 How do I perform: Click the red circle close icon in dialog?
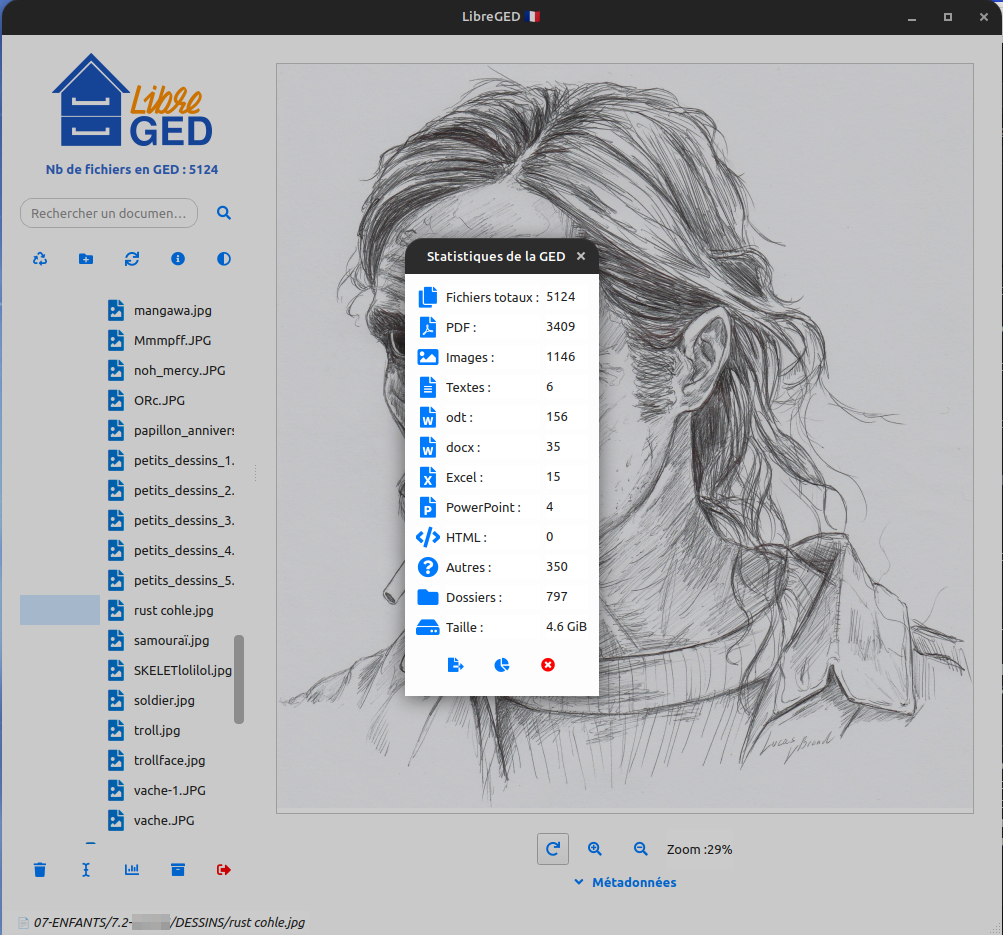click(x=548, y=665)
